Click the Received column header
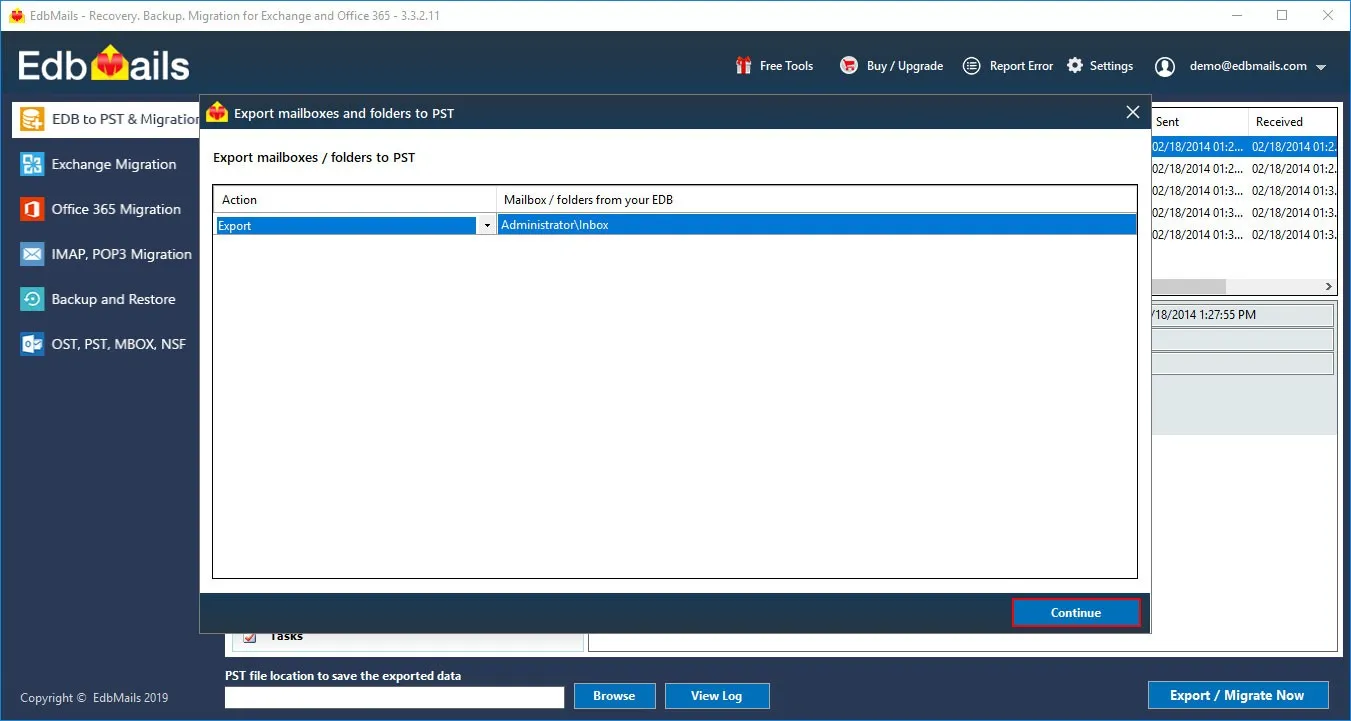Screen dimensions: 1351x721 [1292, 122]
